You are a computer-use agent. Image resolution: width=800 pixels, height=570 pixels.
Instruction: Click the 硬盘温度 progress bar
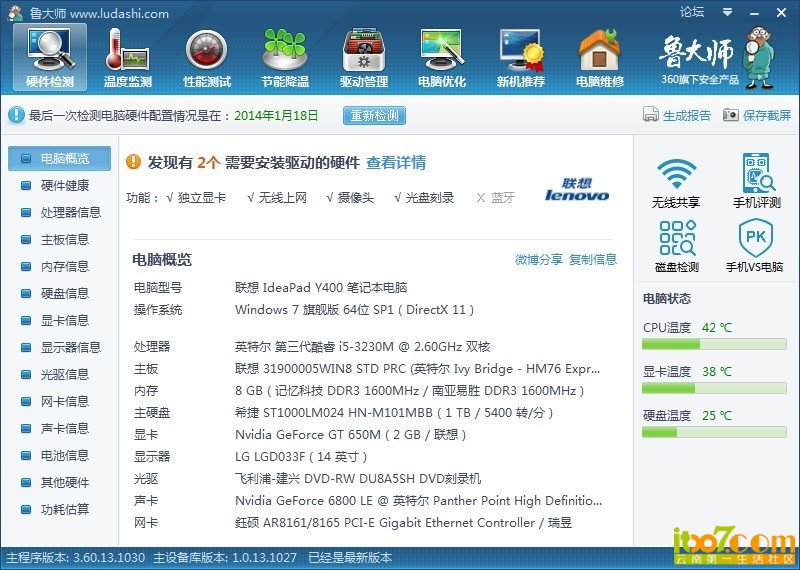(x=714, y=432)
